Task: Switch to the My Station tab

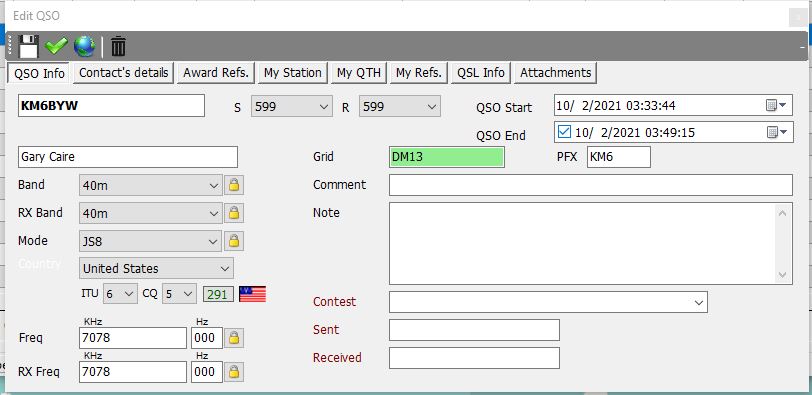Action: [293, 72]
